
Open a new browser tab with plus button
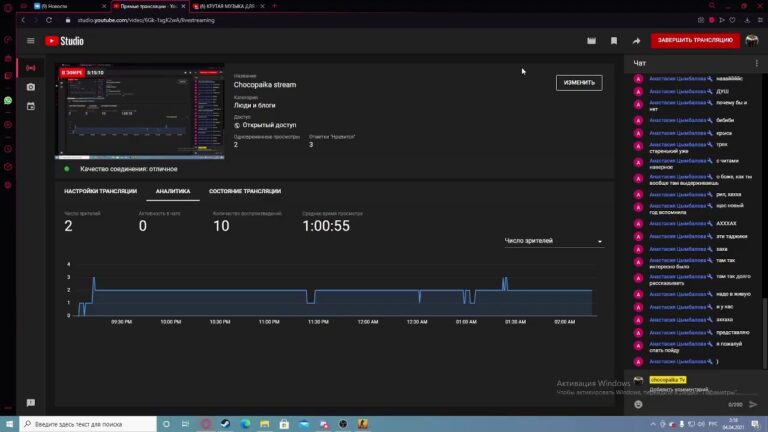tap(274, 6)
